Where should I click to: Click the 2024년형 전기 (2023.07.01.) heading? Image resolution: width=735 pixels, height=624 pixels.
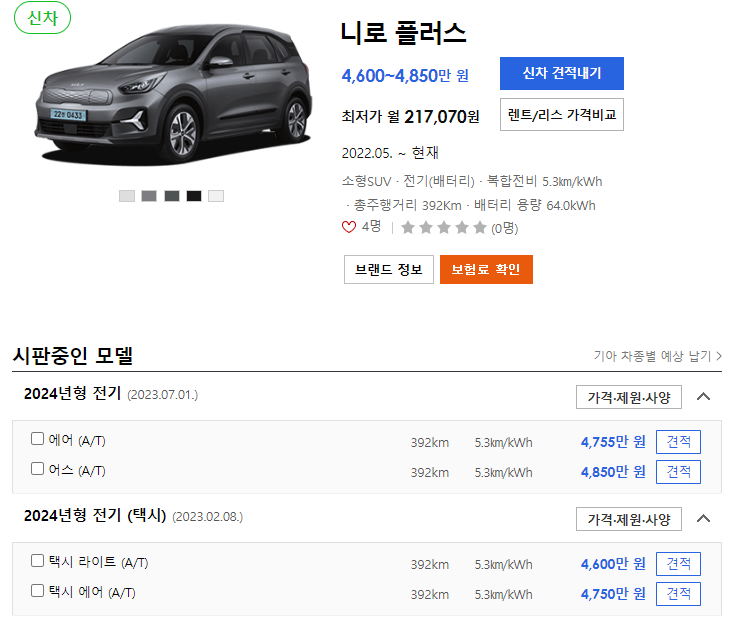111,394
